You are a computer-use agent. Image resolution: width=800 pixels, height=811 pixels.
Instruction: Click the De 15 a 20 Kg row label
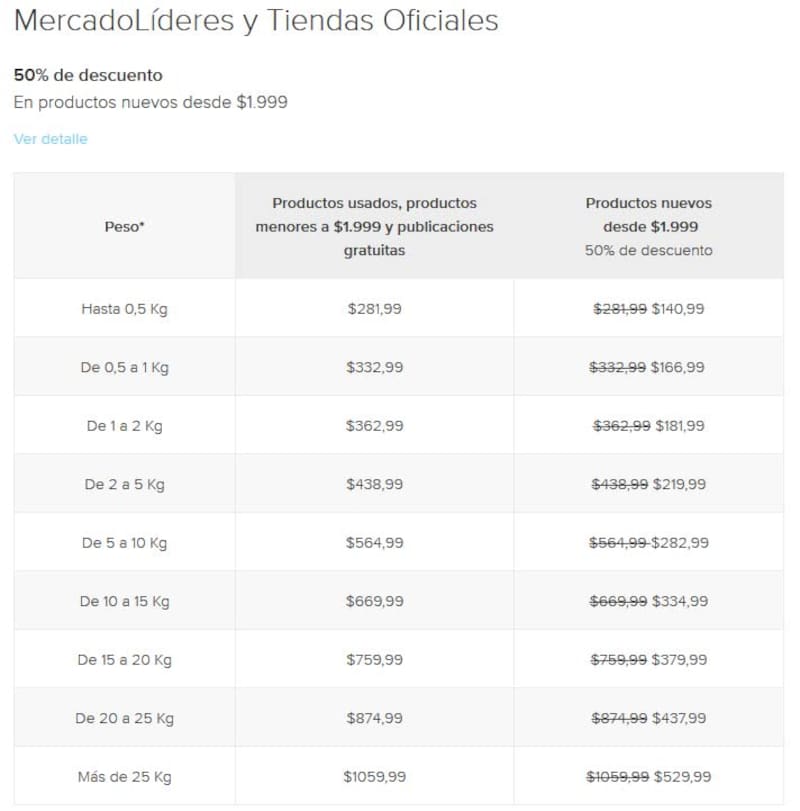click(x=124, y=660)
